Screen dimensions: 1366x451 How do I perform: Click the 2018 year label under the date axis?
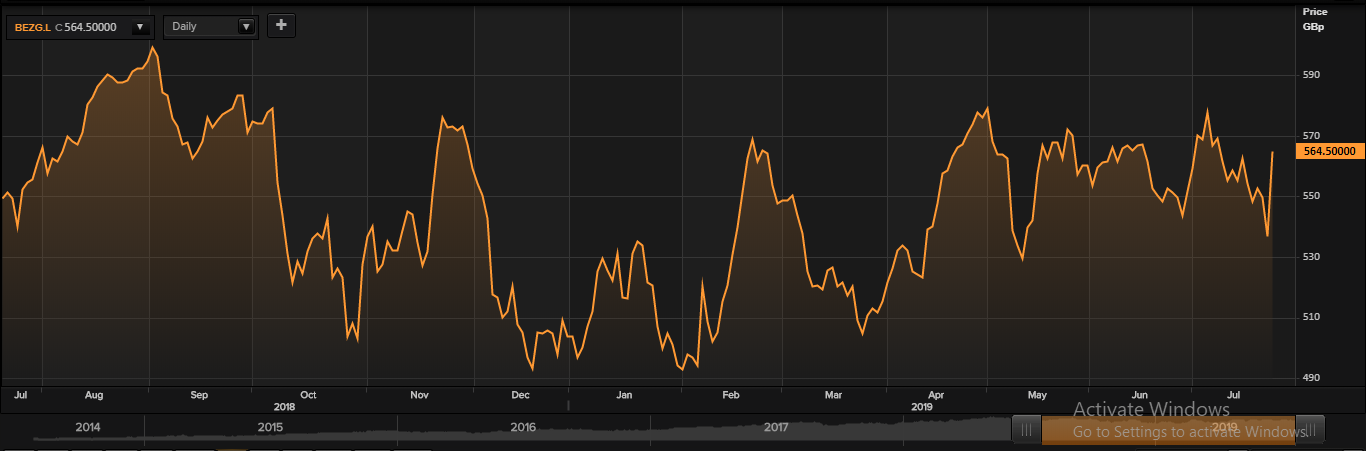click(x=284, y=407)
